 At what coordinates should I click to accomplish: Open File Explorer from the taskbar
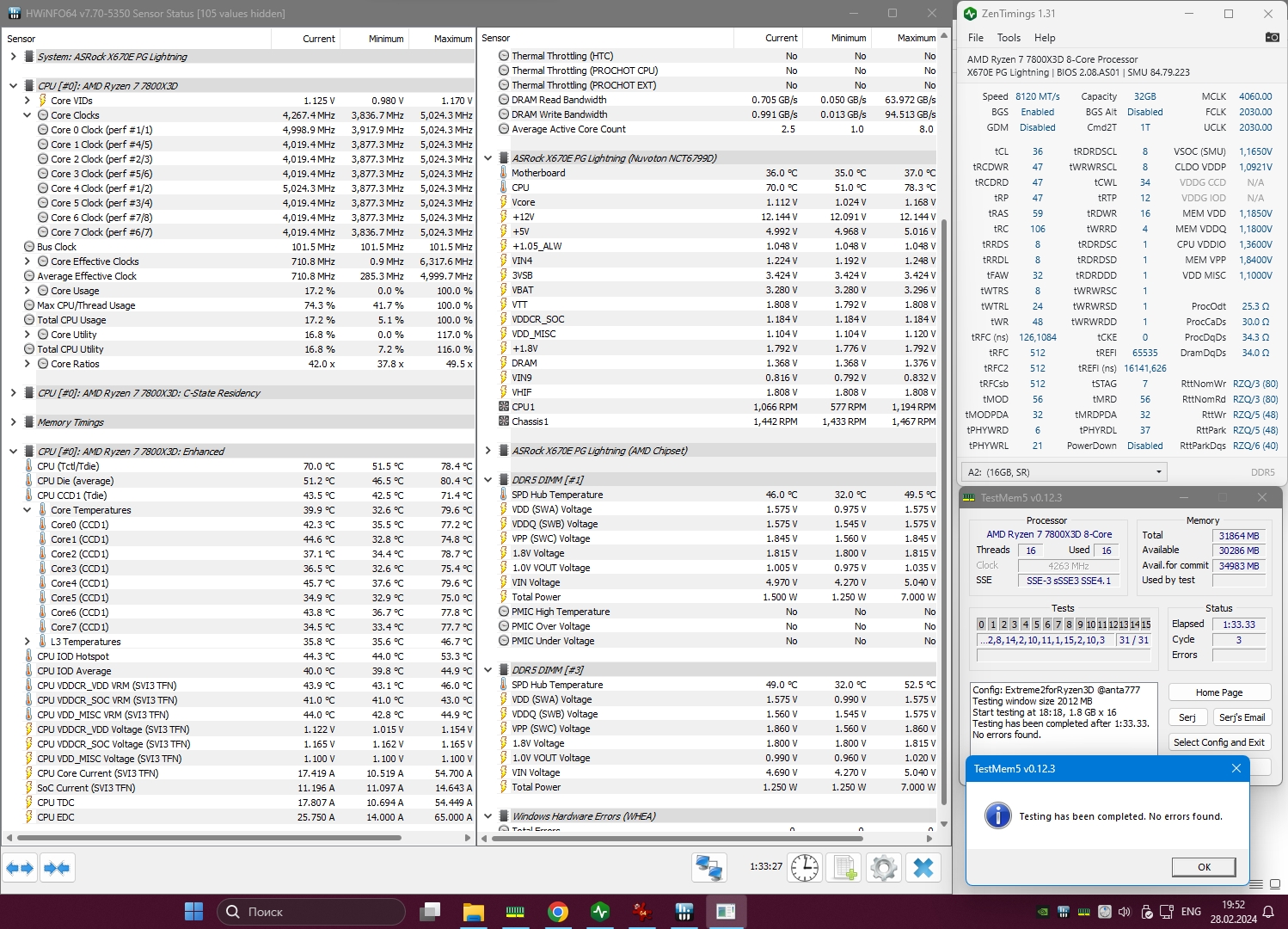[x=474, y=911]
